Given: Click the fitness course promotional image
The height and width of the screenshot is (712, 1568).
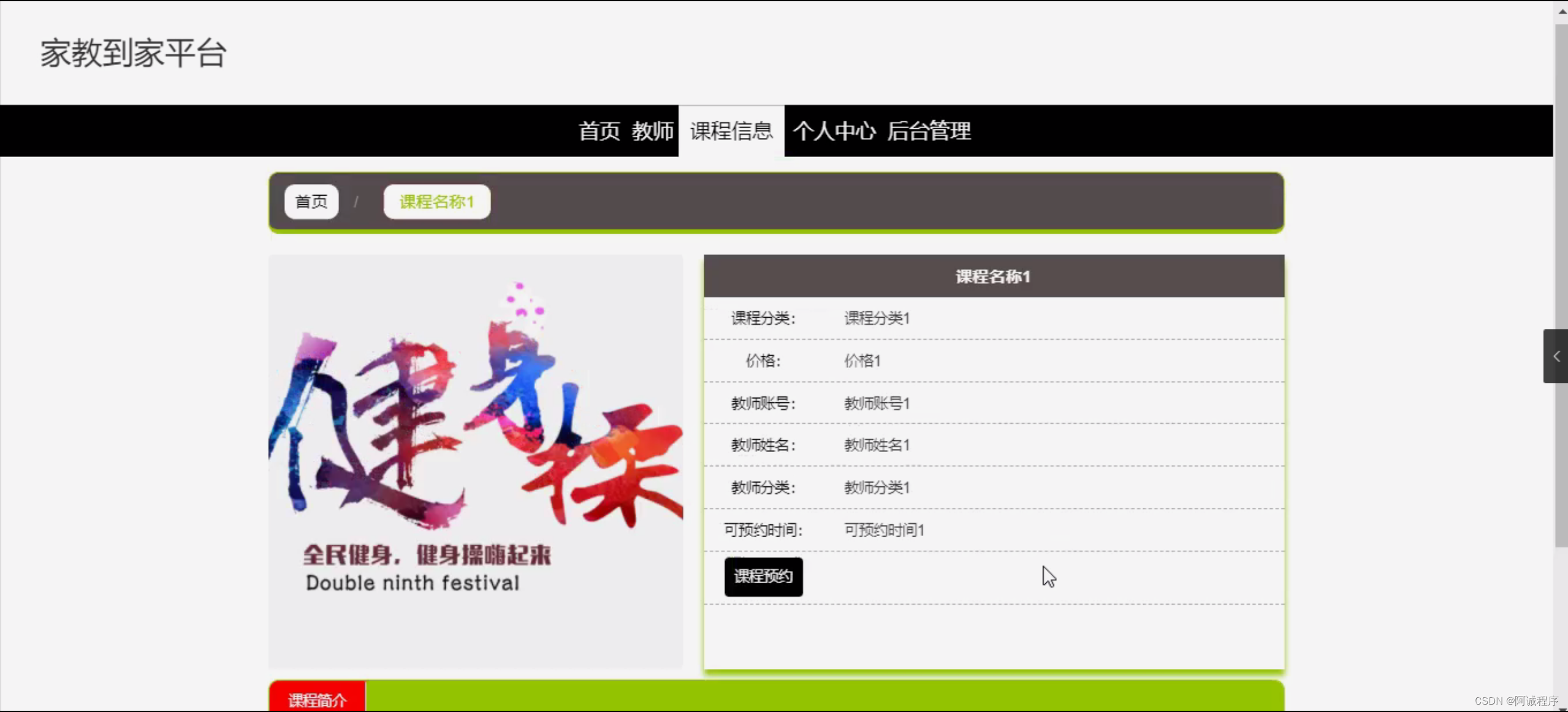Looking at the screenshot, I should 476,460.
